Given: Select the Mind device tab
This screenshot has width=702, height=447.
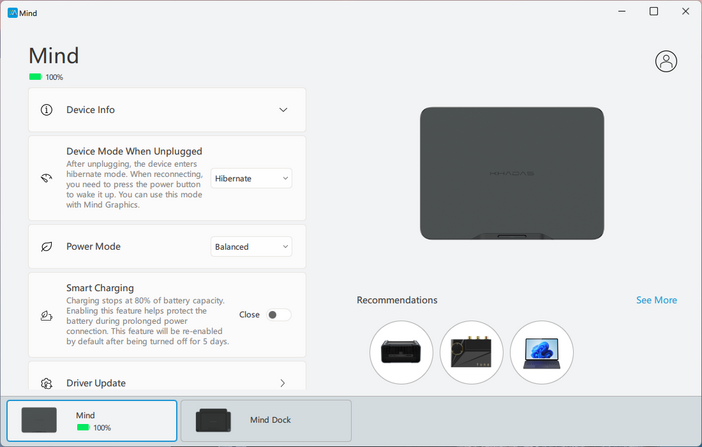Looking at the screenshot, I should [x=92, y=421].
